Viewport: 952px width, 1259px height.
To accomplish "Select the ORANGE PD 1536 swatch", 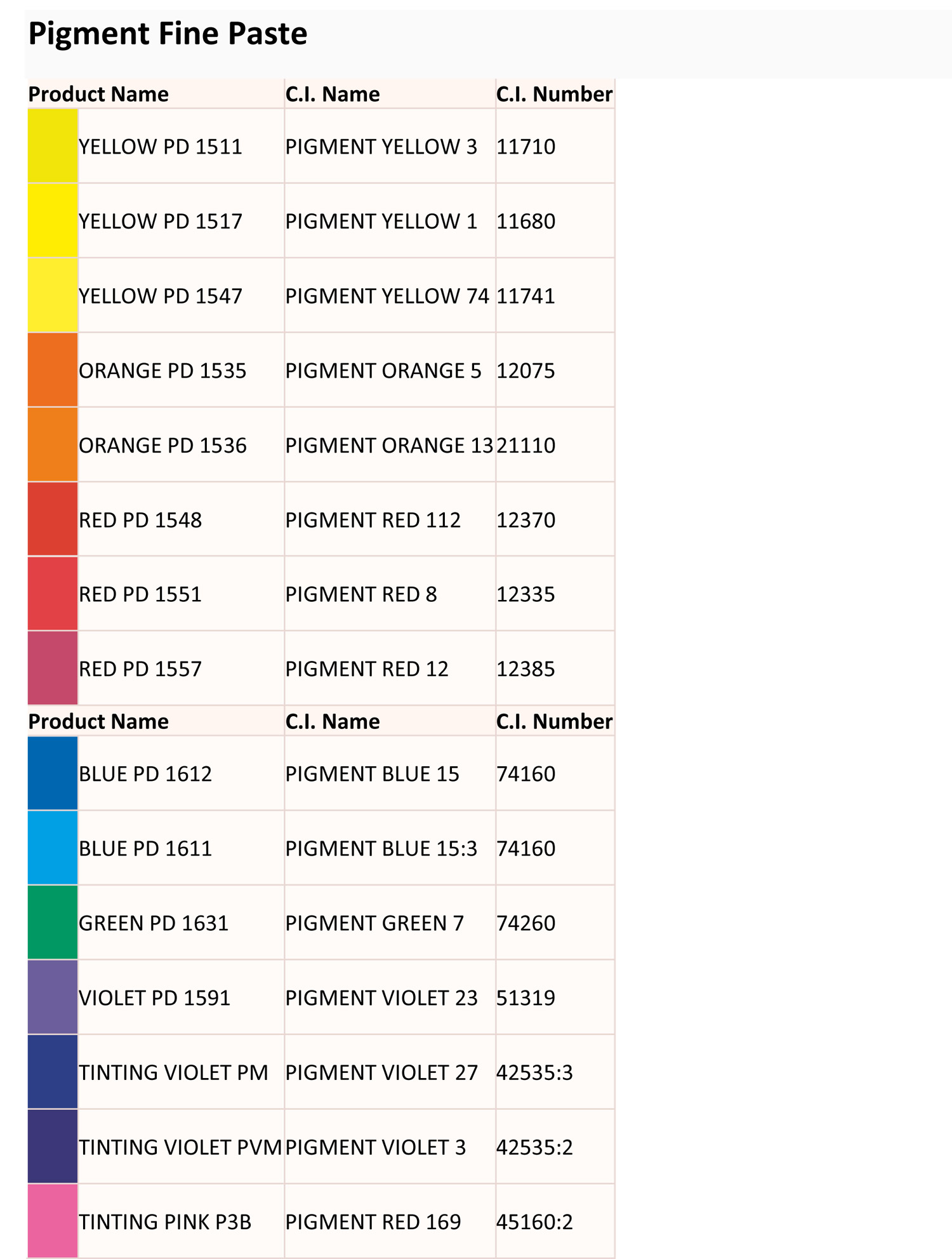I will click(x=53, y=444).
